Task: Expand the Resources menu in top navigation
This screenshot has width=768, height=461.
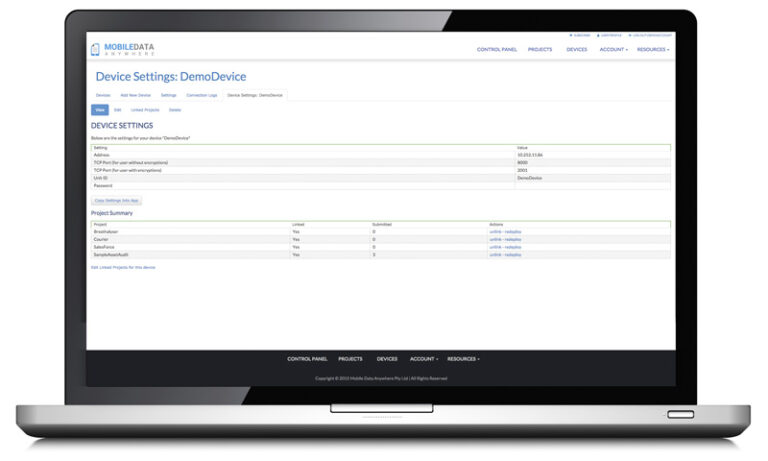Action: [653, 49]
